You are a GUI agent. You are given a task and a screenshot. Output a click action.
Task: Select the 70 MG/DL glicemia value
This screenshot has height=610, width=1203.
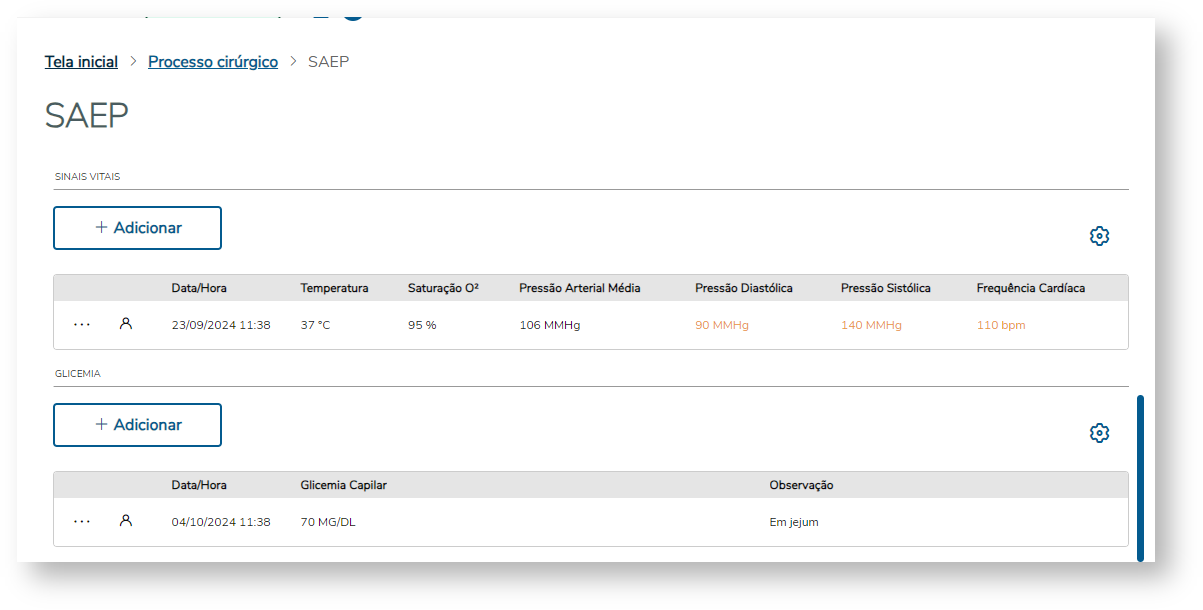point(327,522)
